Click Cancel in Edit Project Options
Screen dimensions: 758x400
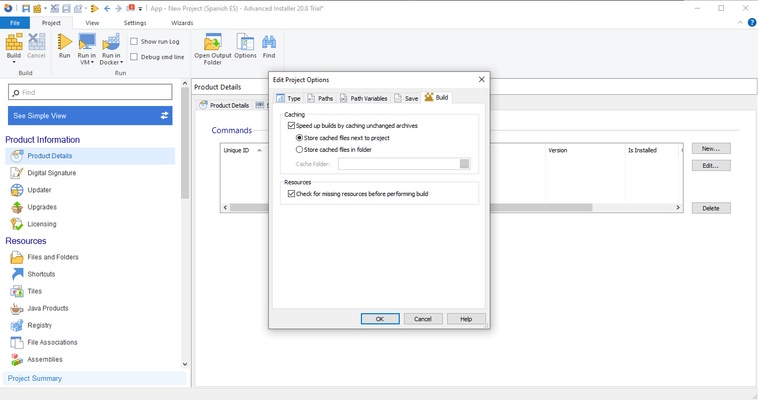pos(423,319)
